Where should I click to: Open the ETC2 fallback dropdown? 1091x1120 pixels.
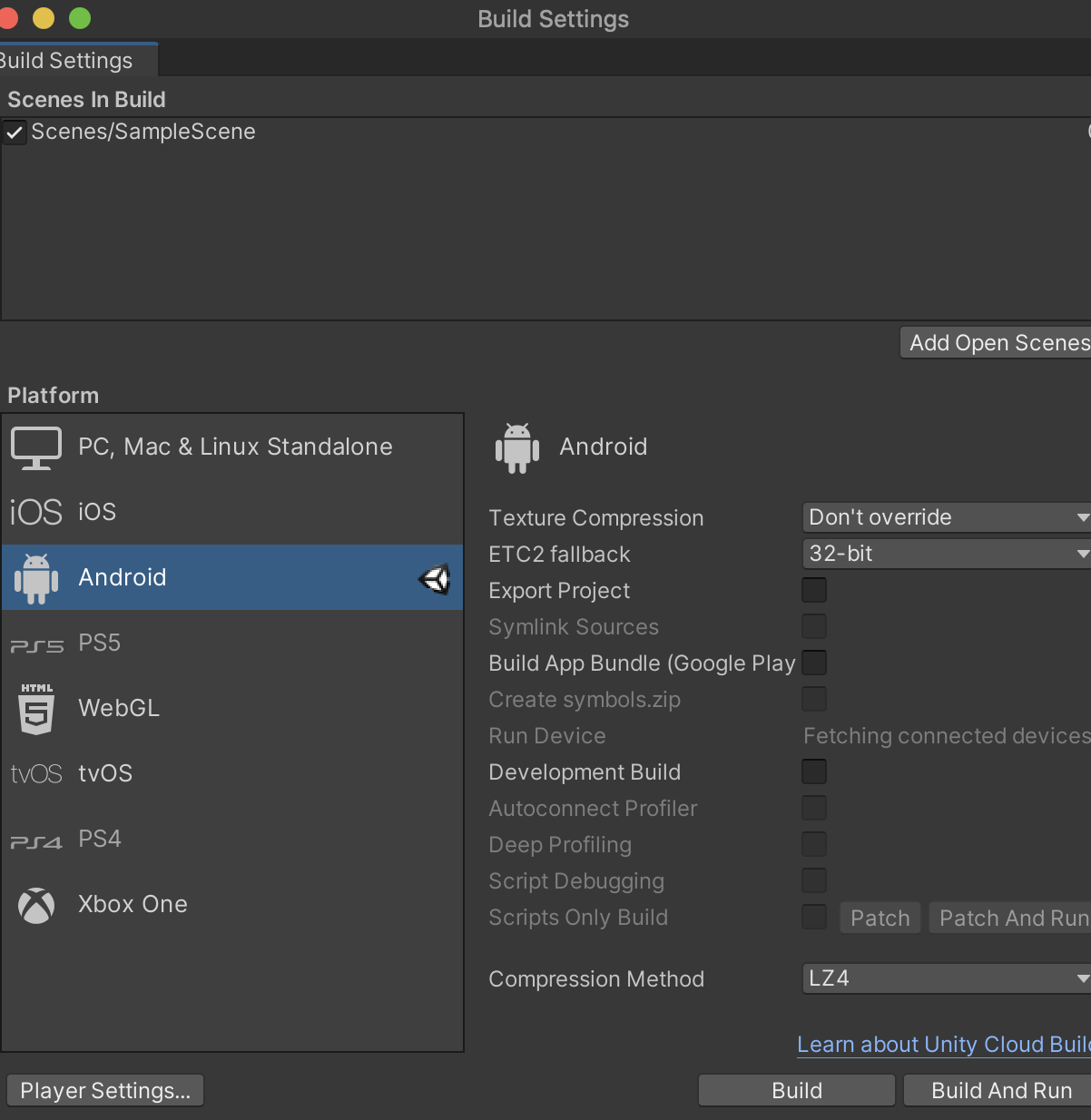tap(947, 554)
